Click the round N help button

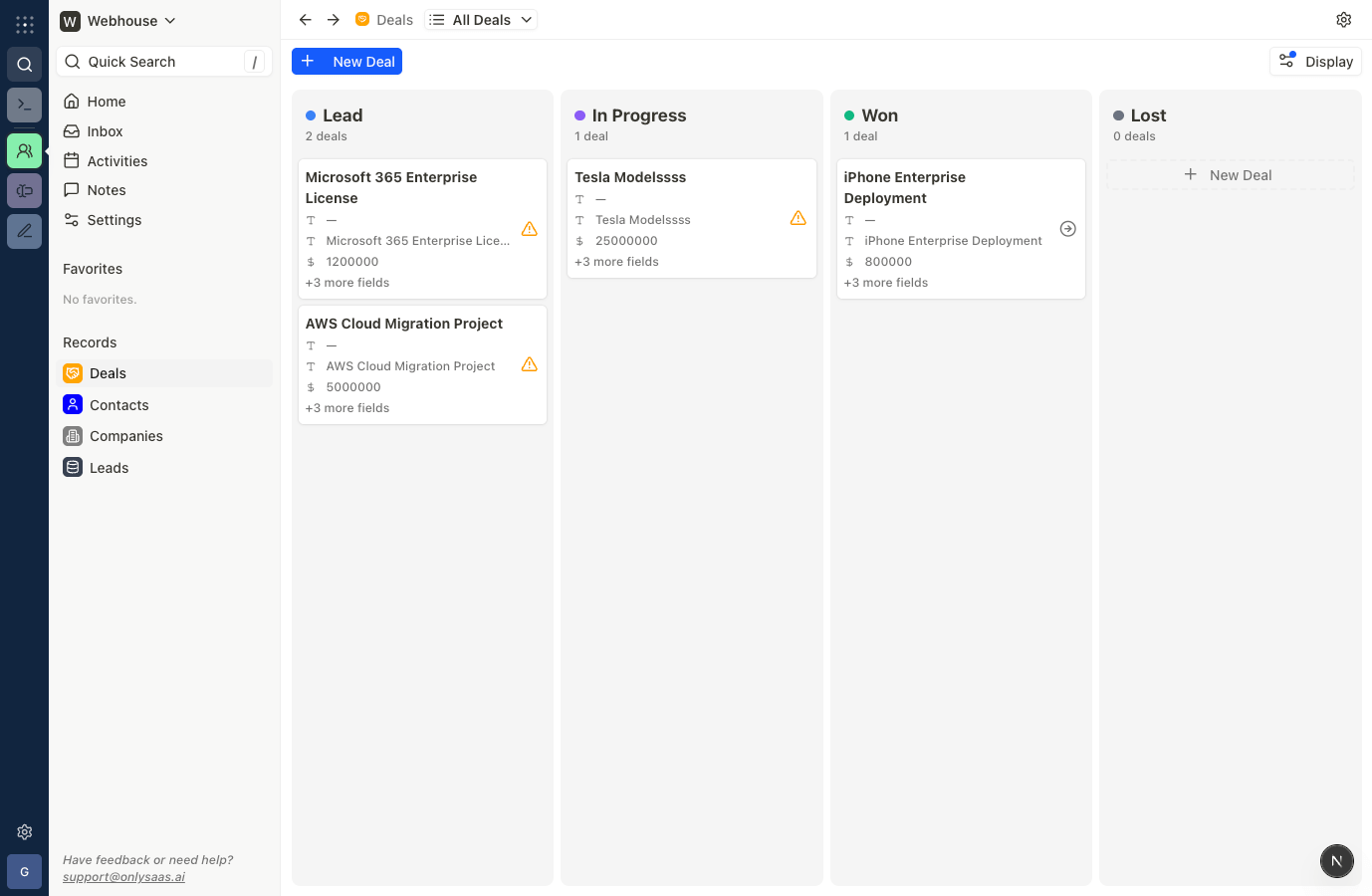click(x=1337, y=861)
